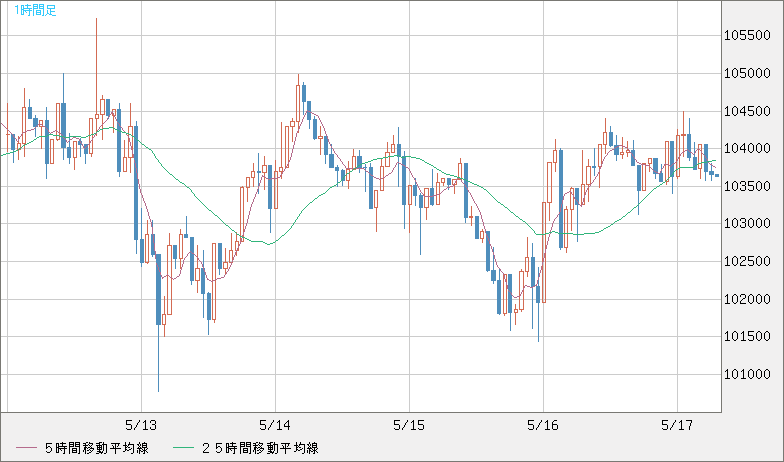784x462 pixels.
Task: Click the 103000 price axis label
Action: click(x=748, y=224)
